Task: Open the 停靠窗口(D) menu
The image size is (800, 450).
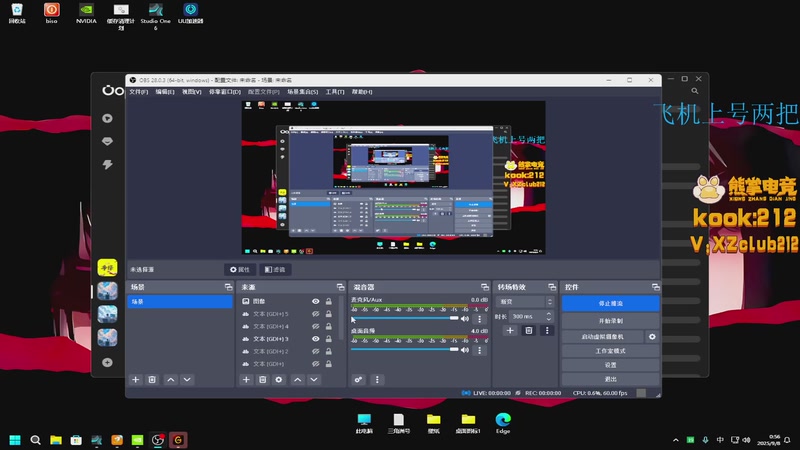Action: tap(224, 92)
